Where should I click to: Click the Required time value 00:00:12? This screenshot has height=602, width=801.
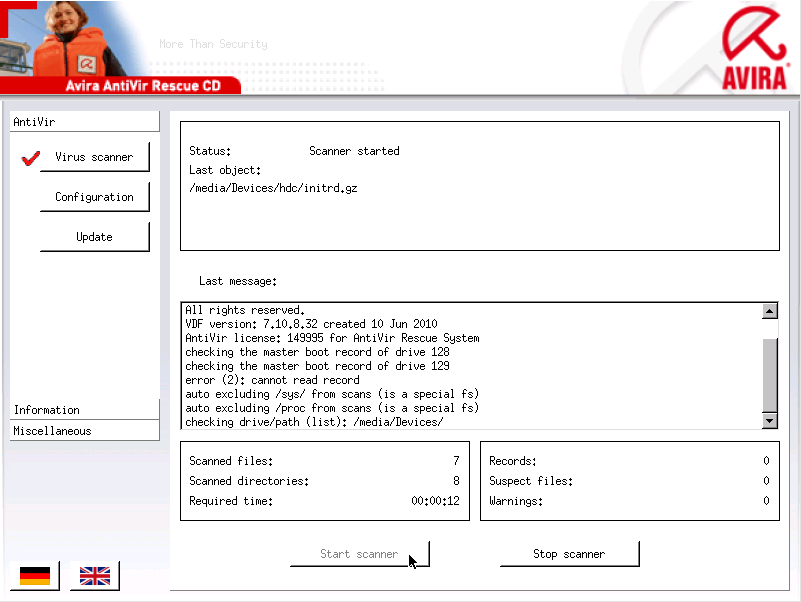pos(435,501)
